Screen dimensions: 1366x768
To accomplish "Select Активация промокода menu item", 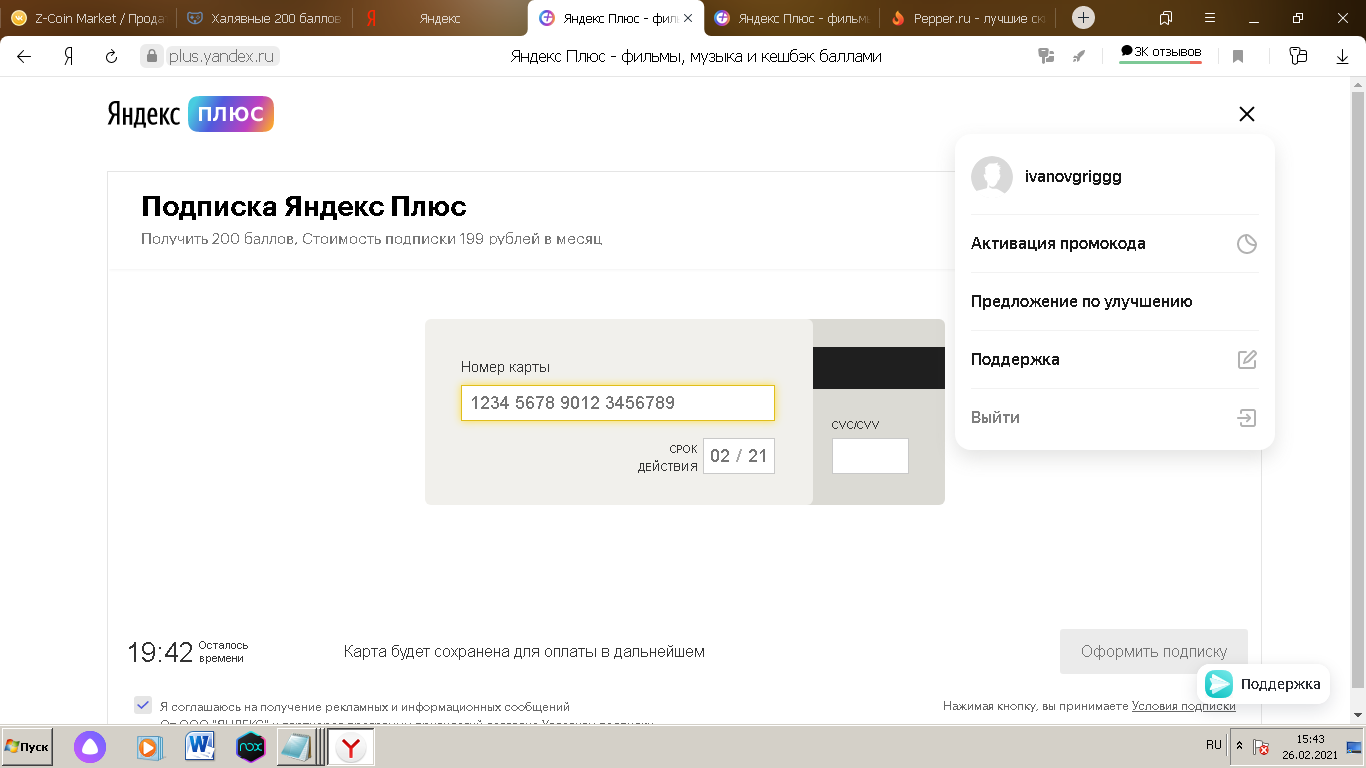I will tap(1115, 244).
